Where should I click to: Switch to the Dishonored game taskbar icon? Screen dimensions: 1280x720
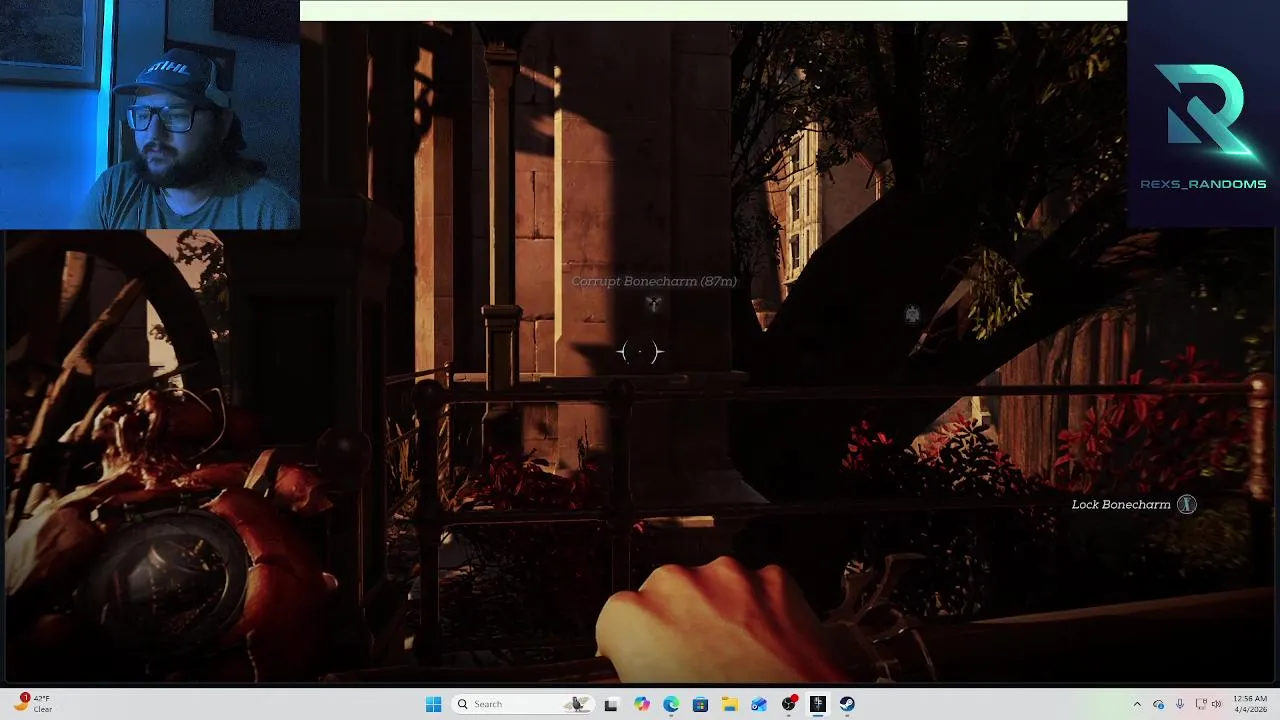(x=818, y=704)
